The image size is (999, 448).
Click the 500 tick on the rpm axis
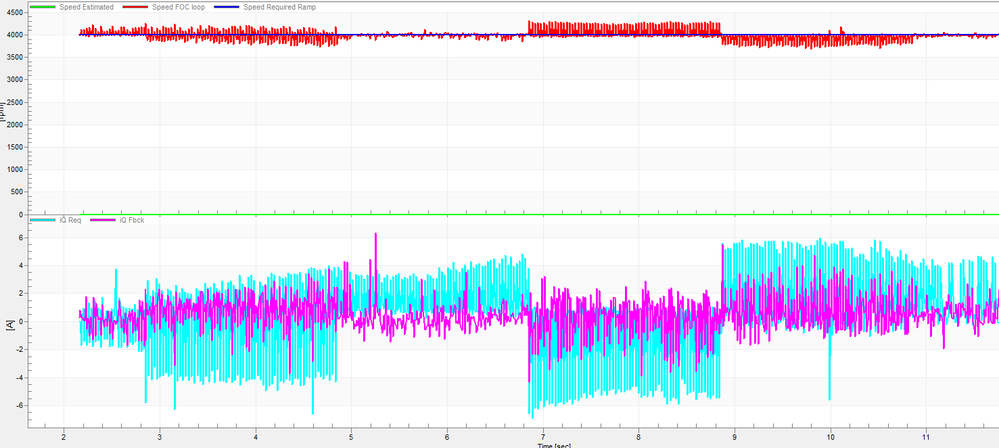(19, 192)
